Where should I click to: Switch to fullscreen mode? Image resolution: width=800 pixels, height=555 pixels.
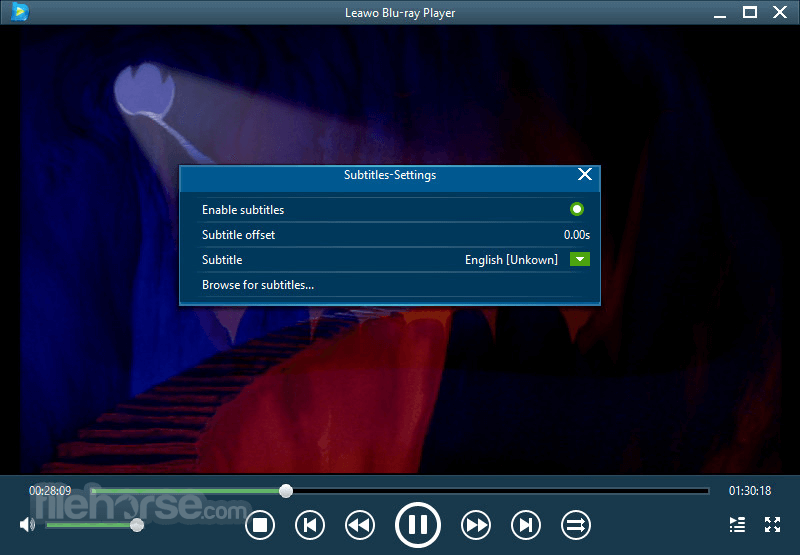pyautogui.click(x=772, y=524)
